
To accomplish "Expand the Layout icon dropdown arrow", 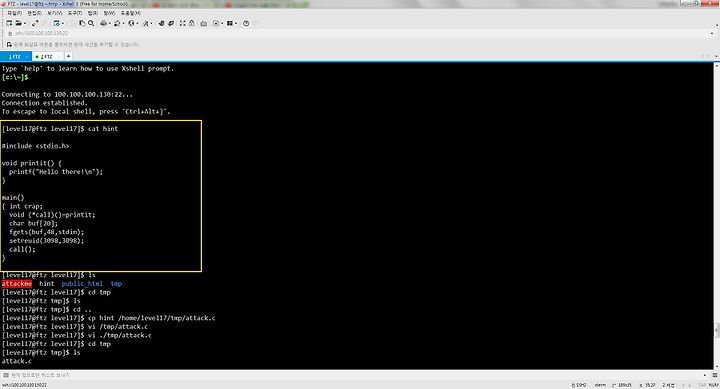I will pyautogui.click(x=236, y=23).
